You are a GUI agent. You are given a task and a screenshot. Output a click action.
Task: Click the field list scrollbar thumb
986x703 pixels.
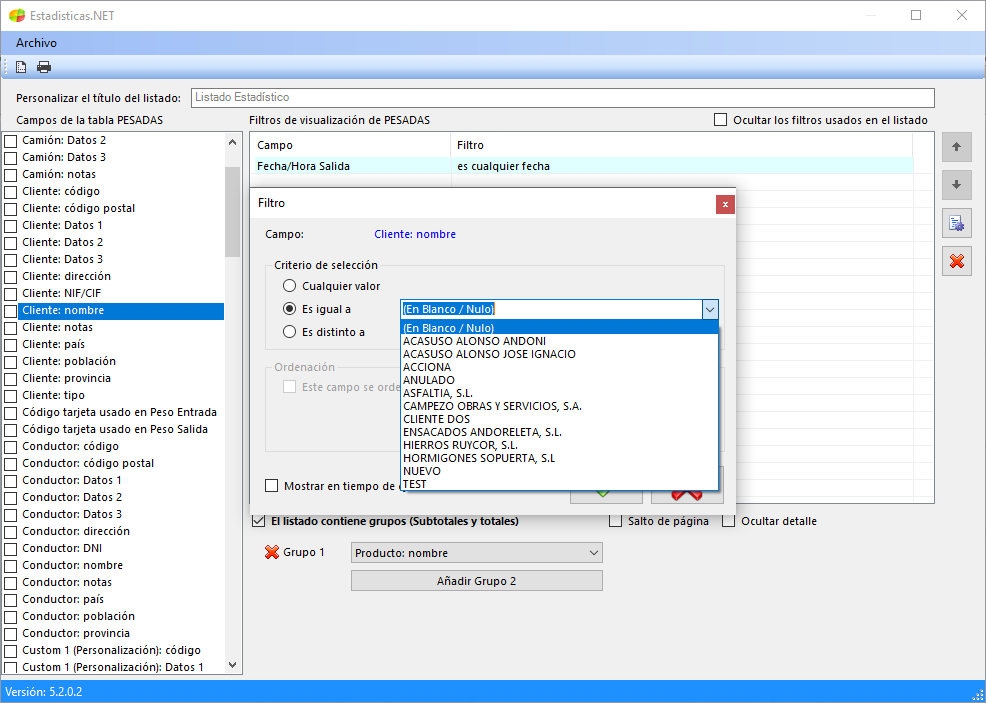coord(233,212)
